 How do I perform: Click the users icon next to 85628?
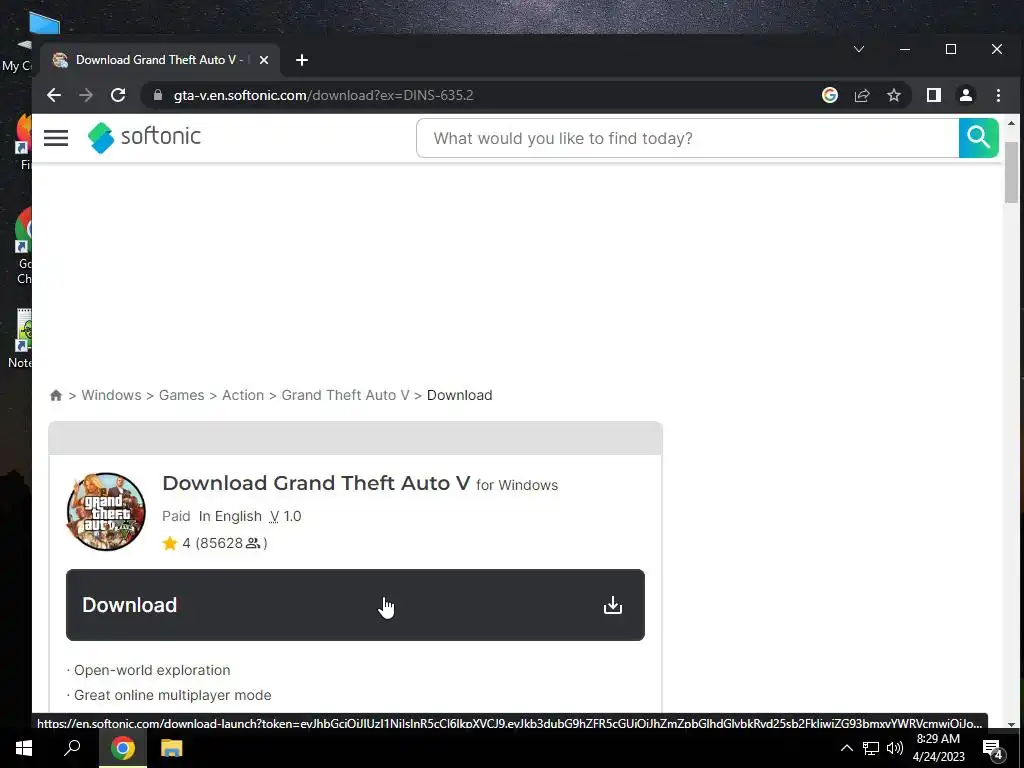(x=253, y=543)
